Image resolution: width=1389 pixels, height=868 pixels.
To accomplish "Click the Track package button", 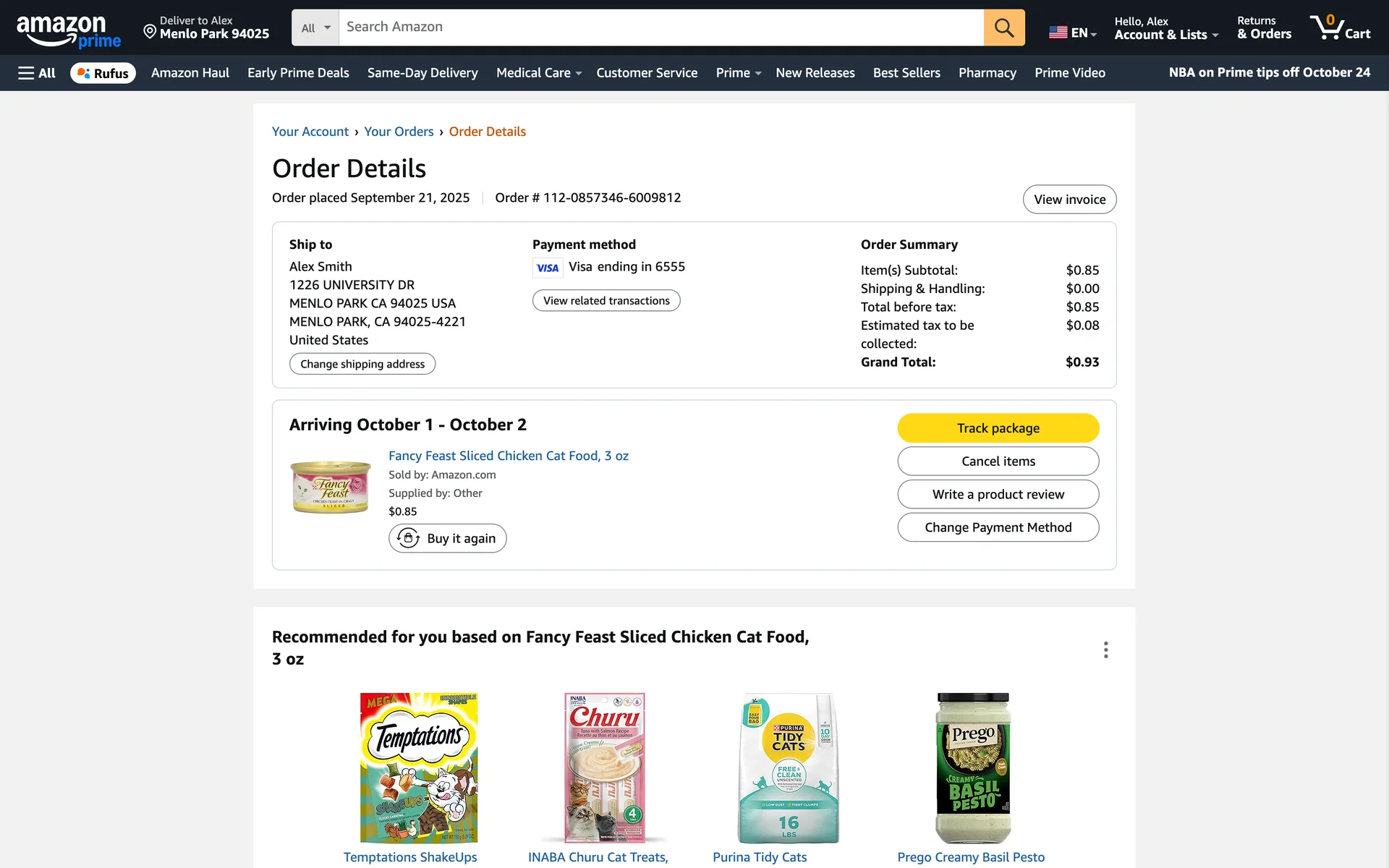I will [x=998, y=428].
